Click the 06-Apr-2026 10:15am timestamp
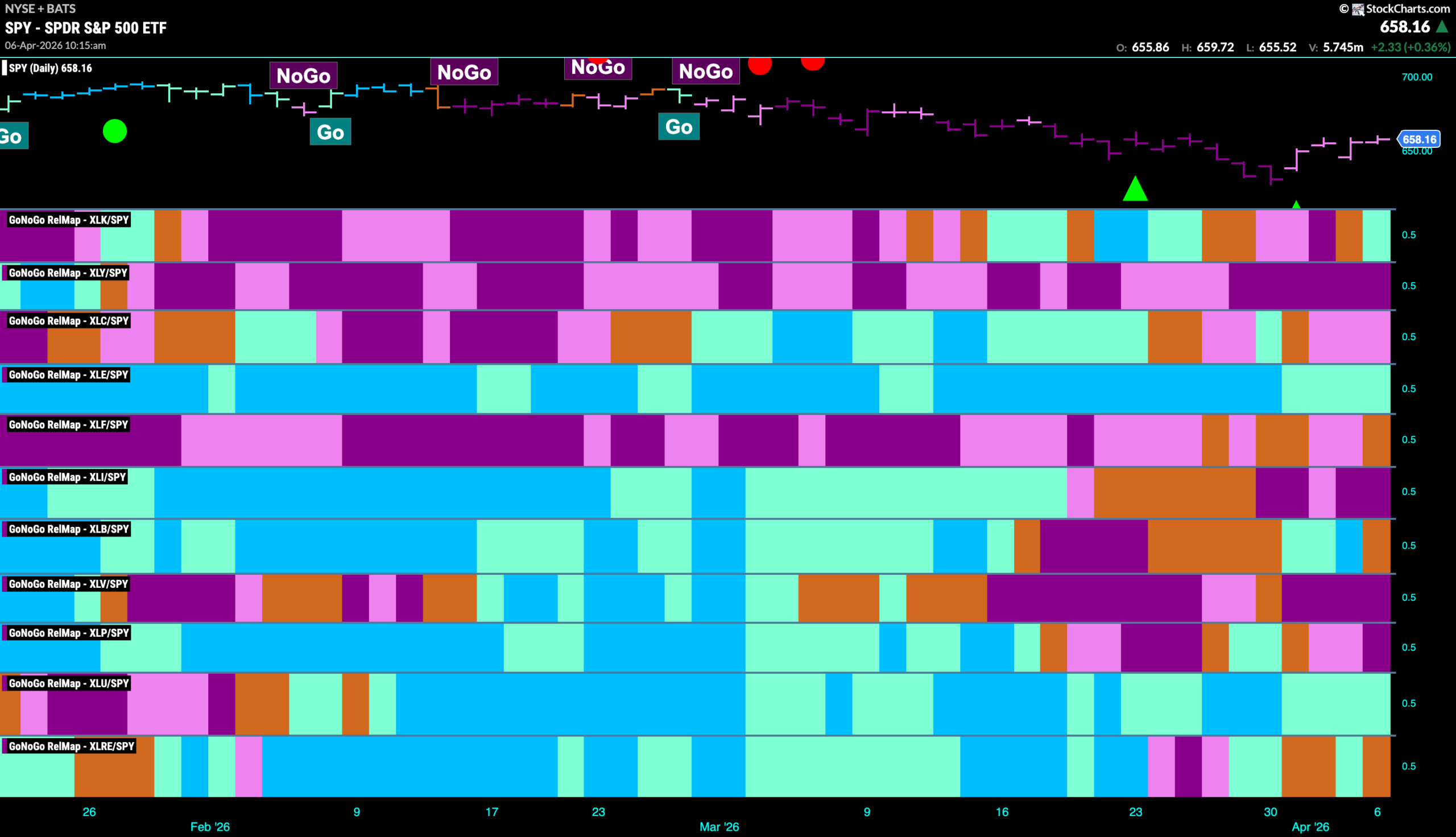Viewport: 1456px width, 837px height. pyautogui.click(x=56, y=46)
